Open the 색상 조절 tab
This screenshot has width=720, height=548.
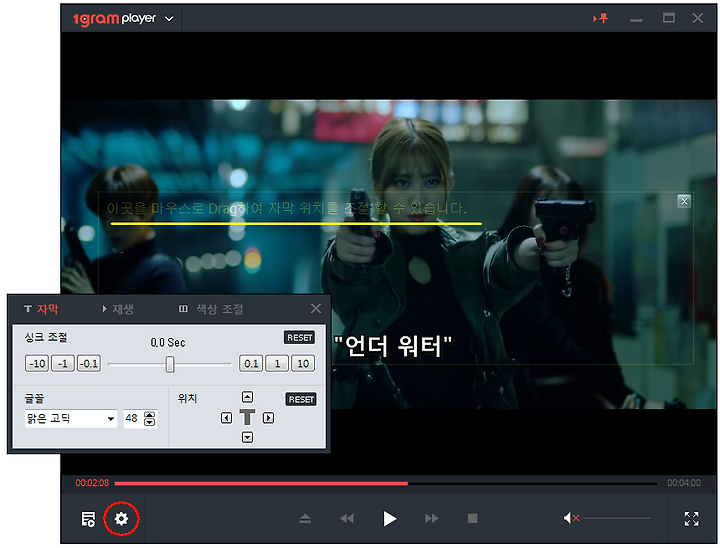click(x=211, y=309)
